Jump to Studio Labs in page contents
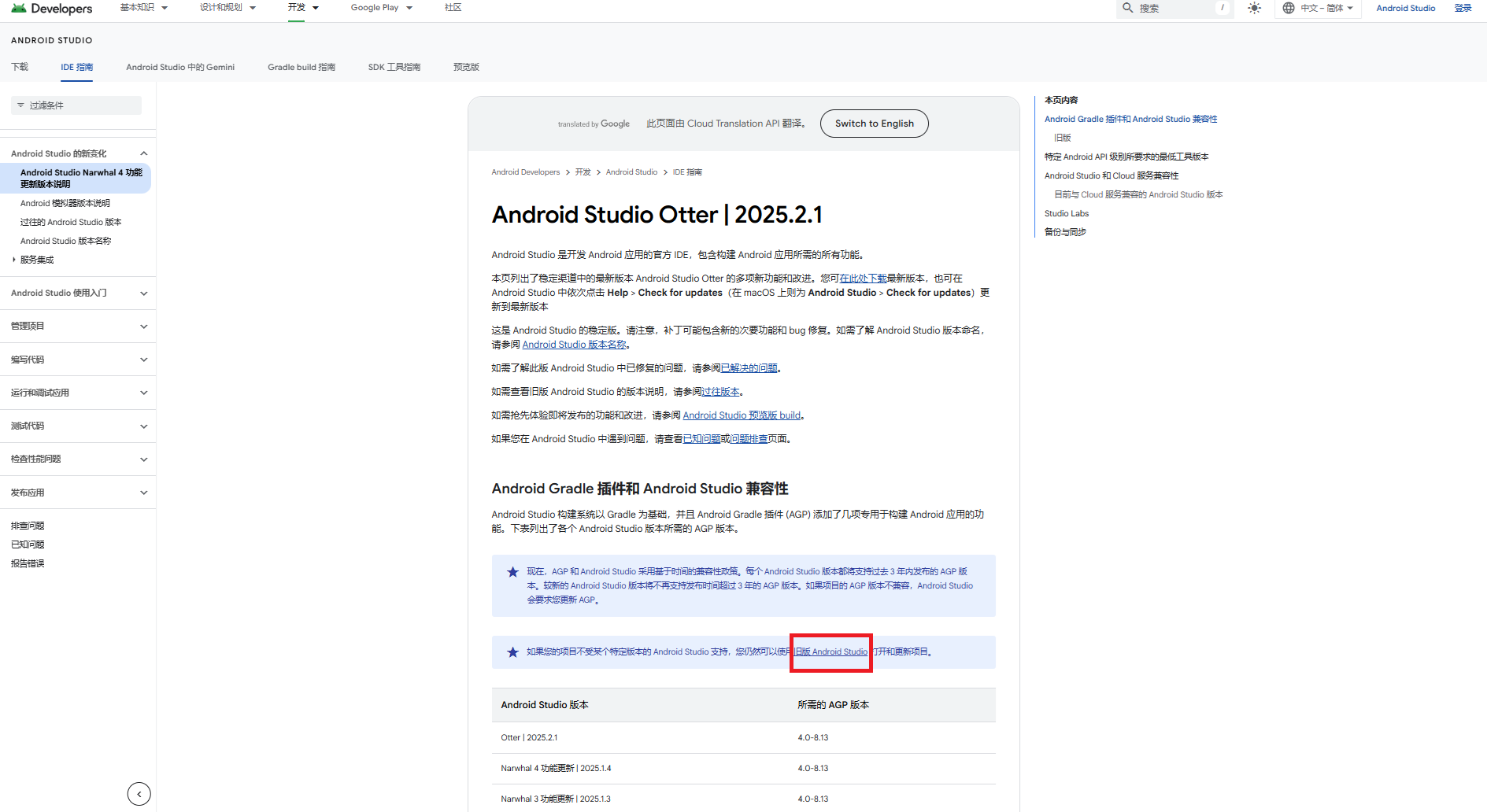This screenshot has height=812, width=1487. point(1067,213)
